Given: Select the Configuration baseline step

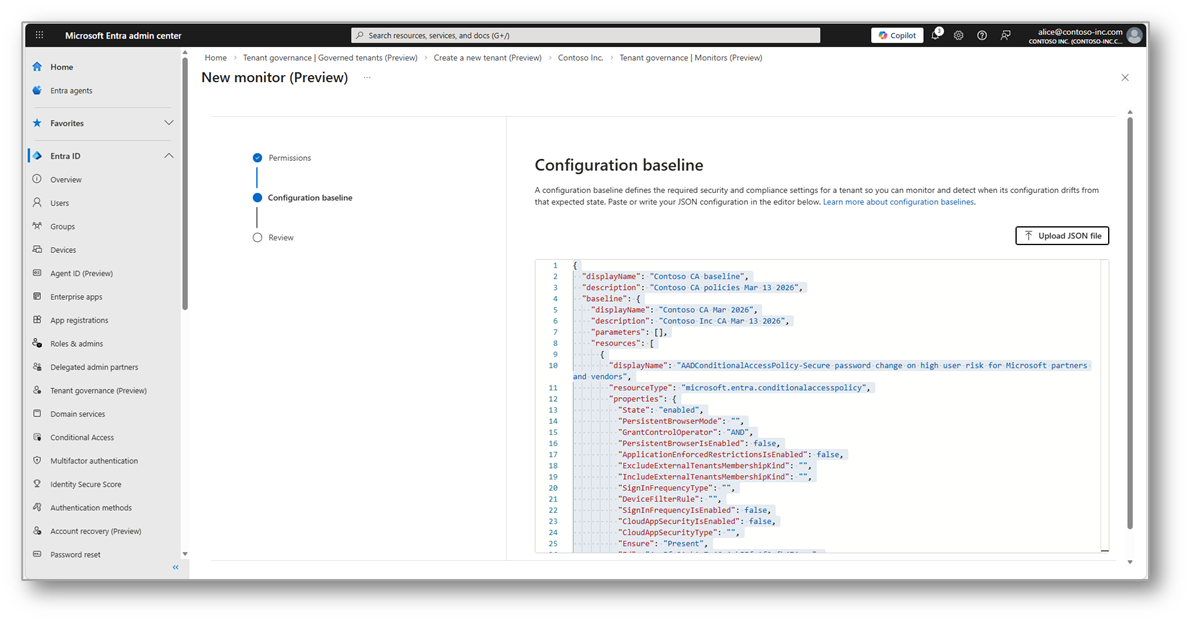Looking at the screenshot, I should click(x=310, y=198).
